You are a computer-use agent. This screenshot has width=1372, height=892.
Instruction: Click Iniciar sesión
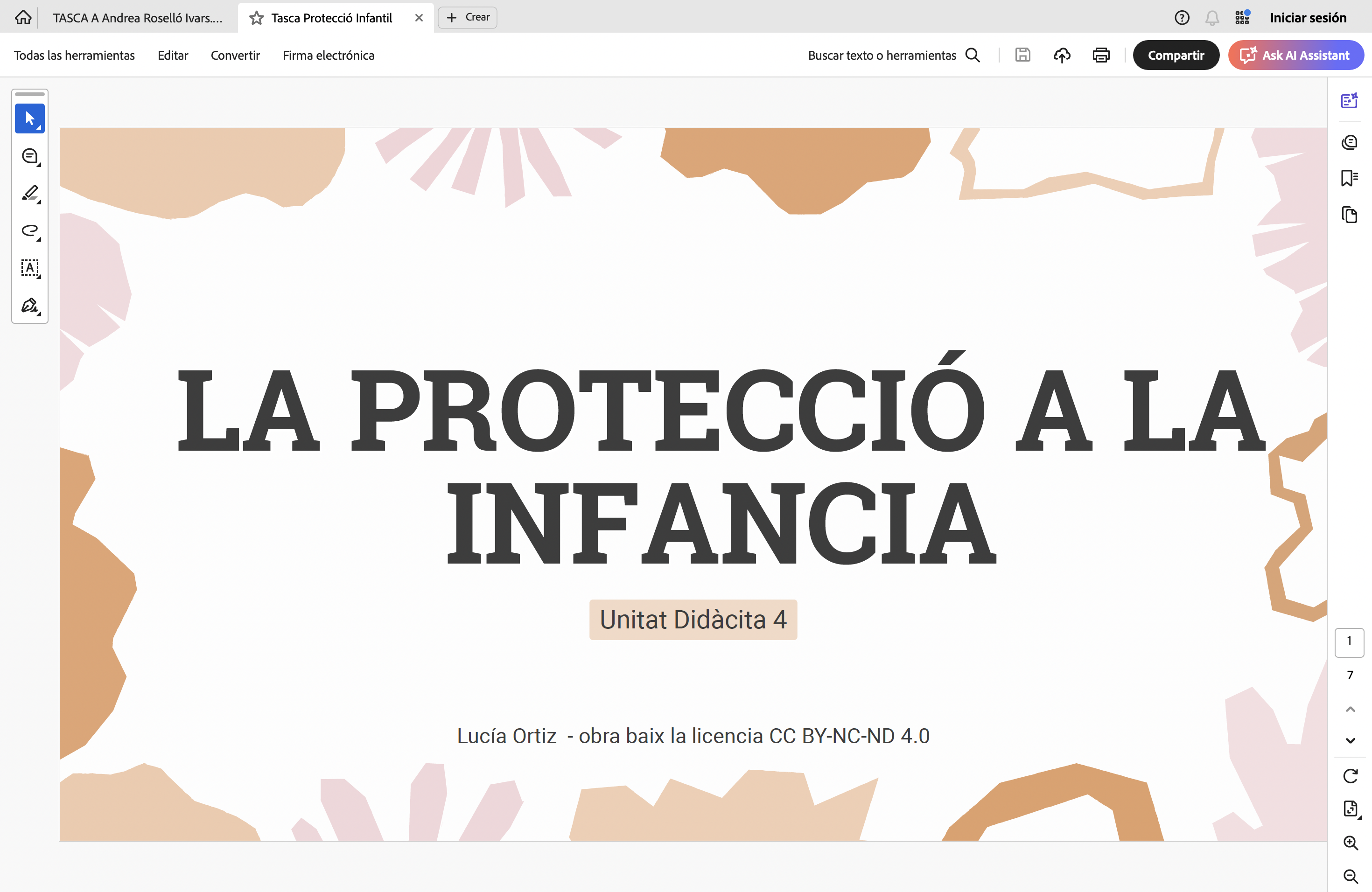[x=1308, y=18]
